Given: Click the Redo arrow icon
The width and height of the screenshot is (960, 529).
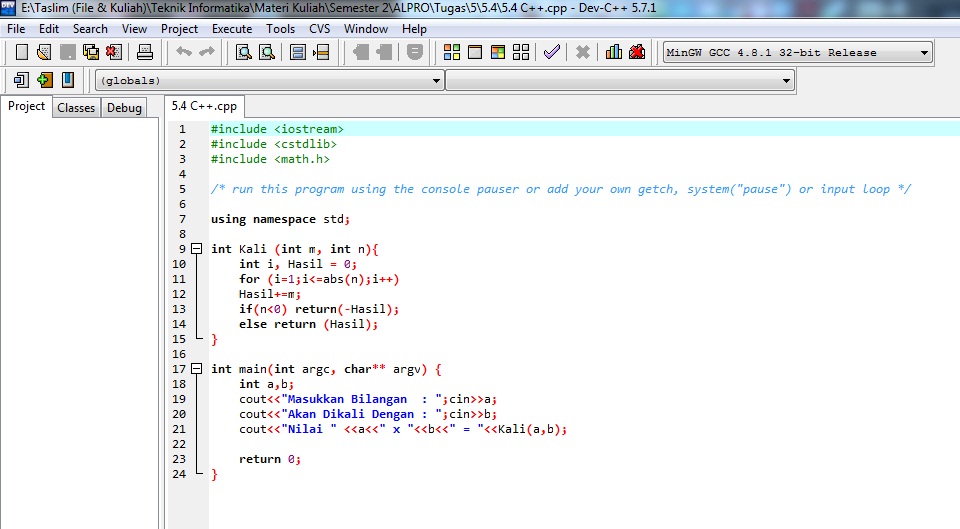Looking at the screenshot, I should click(207, 52).
